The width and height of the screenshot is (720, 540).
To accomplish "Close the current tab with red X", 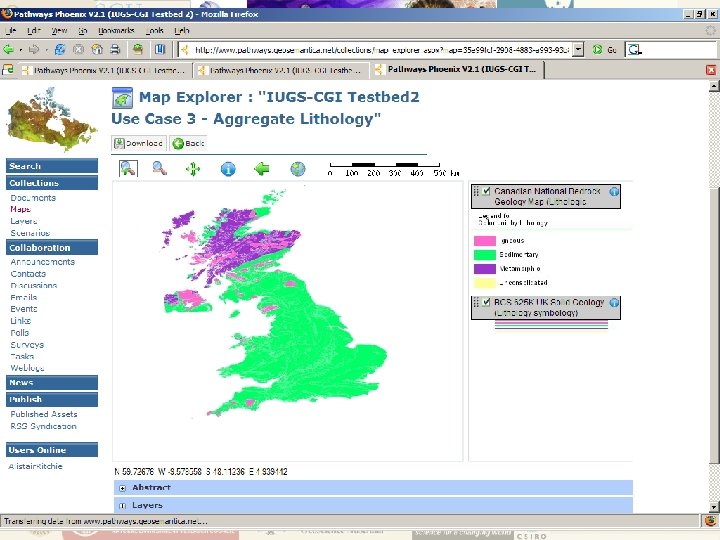I will [x=711, y=70].
